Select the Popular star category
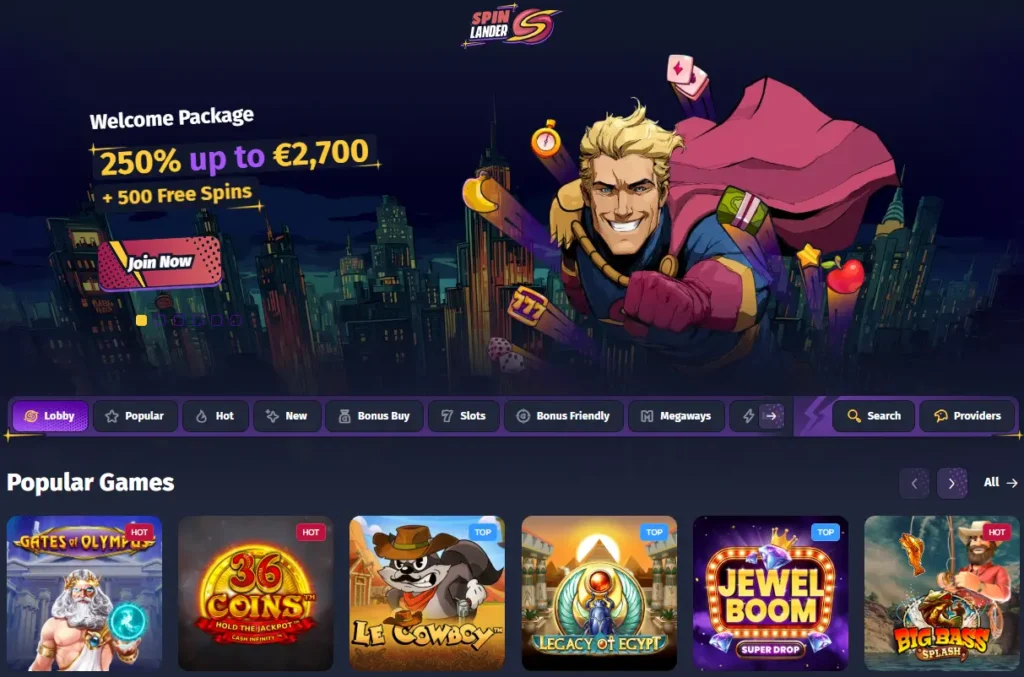The width and height of the screenshot is (1024, 677). pyautogui.click(x=135, y=416)
